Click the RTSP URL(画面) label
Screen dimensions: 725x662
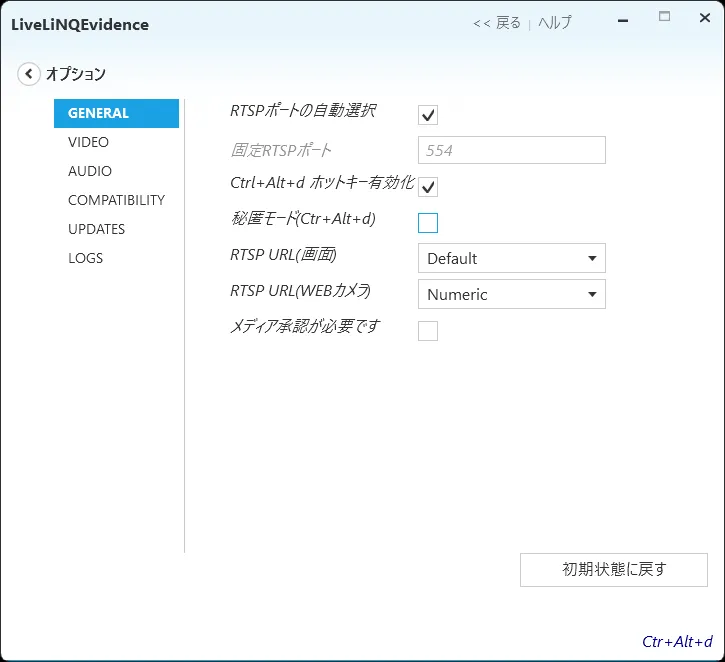283,255
